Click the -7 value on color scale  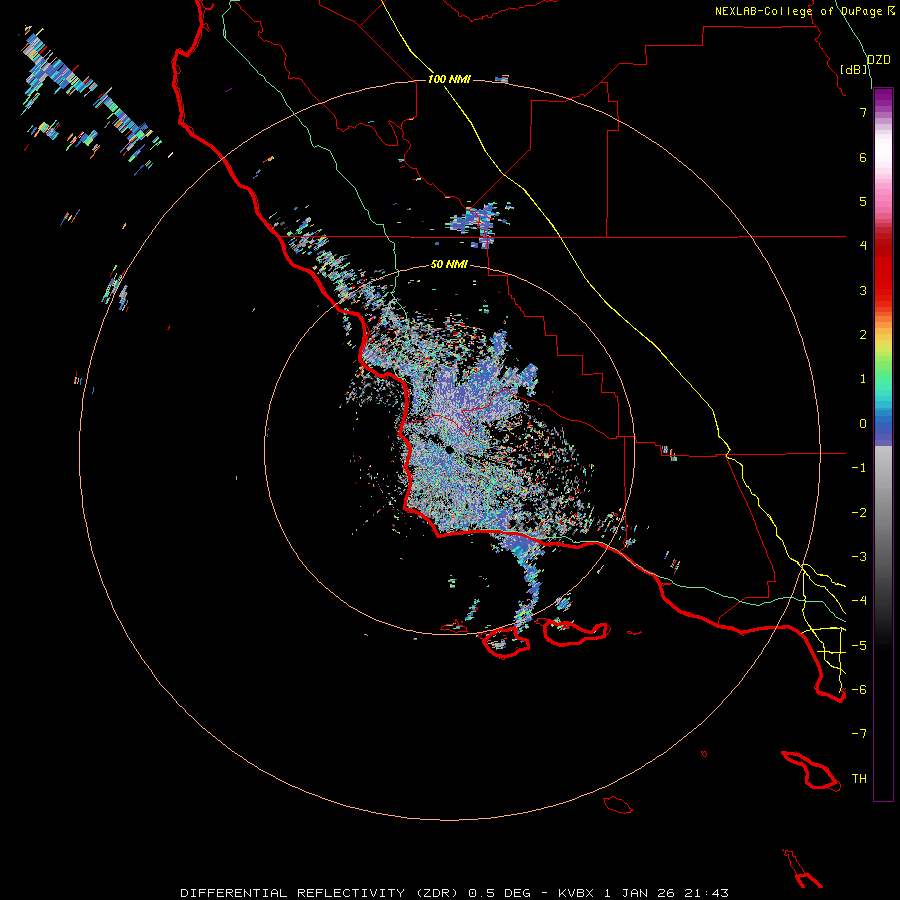pos(859,734)
